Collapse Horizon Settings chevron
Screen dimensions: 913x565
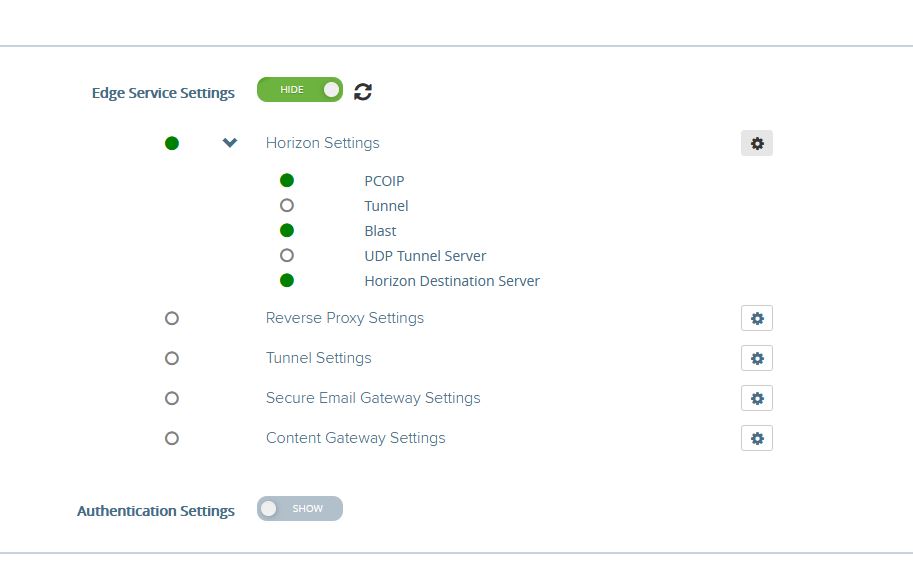click(230, 143)
